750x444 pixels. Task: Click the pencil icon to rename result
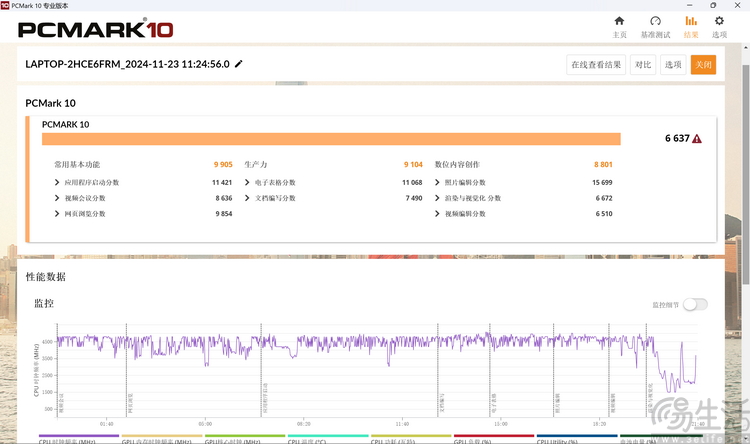(239, 64)
